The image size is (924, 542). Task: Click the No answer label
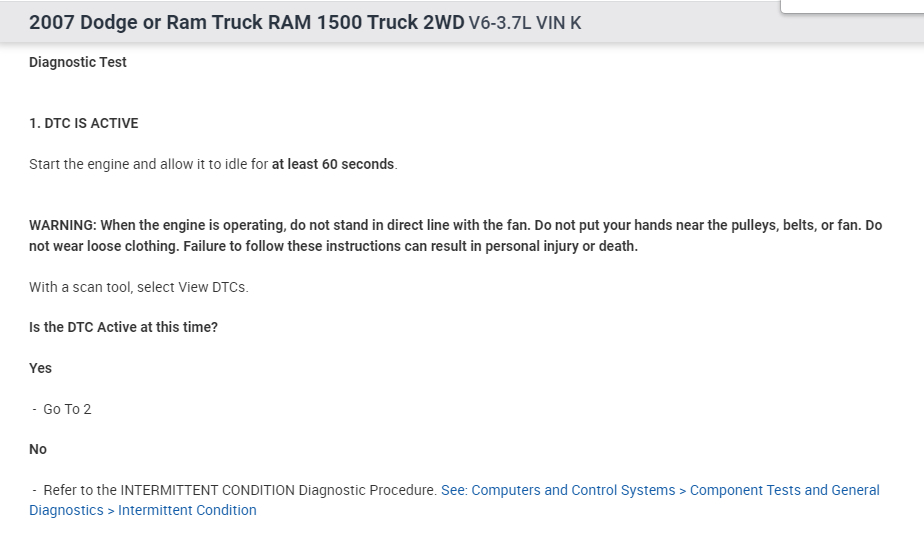click(38, 449)
